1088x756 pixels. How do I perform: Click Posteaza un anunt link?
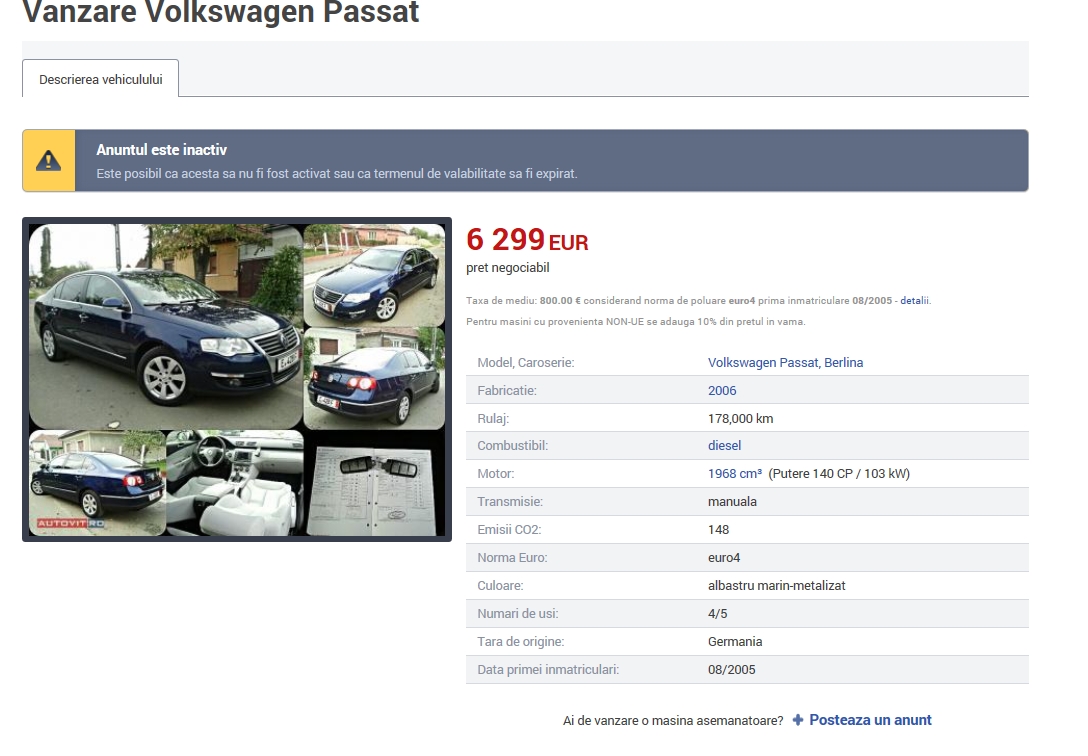[x=870, y=720]
